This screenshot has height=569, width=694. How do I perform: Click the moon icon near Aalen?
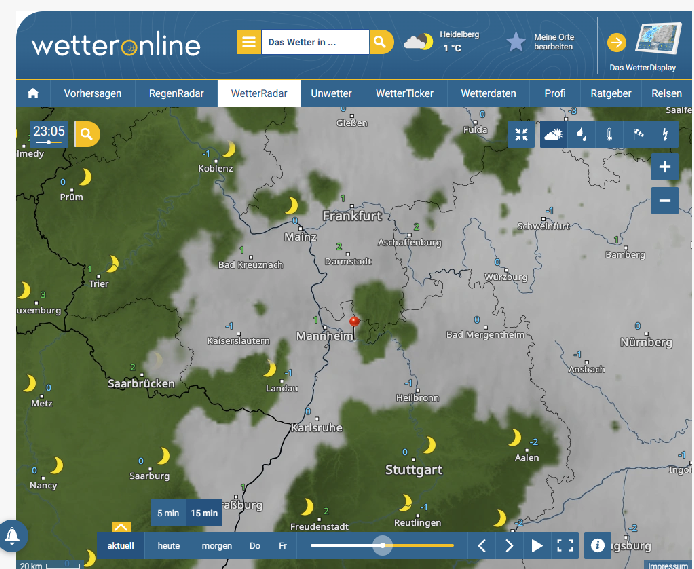[x=515, y=438]
